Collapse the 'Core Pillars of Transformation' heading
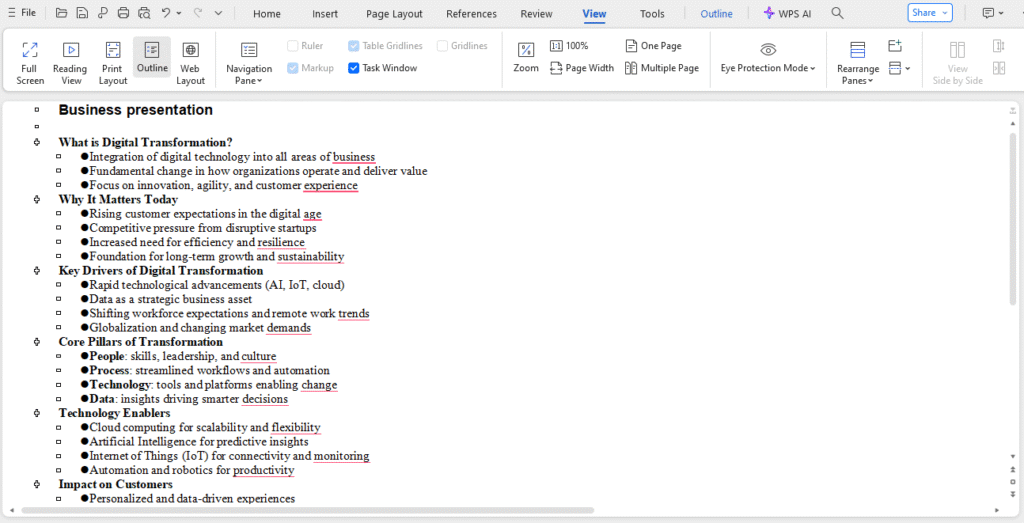 [x=37, y=342]
